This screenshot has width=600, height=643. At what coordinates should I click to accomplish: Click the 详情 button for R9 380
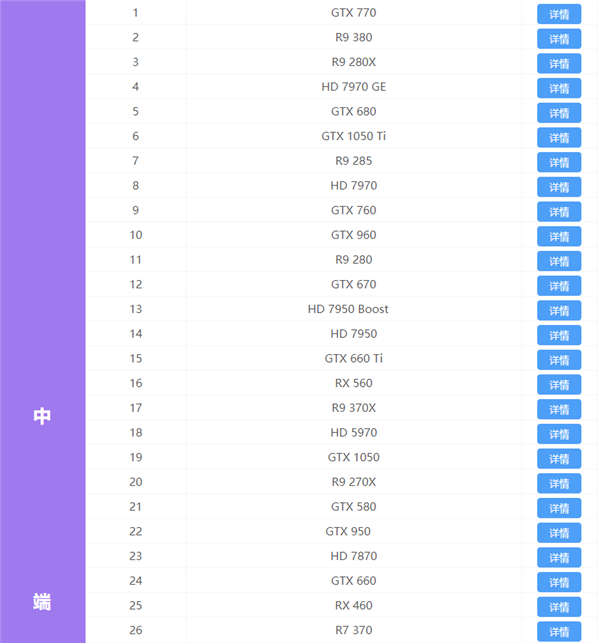pyautogui.click(x=559, y=39)
